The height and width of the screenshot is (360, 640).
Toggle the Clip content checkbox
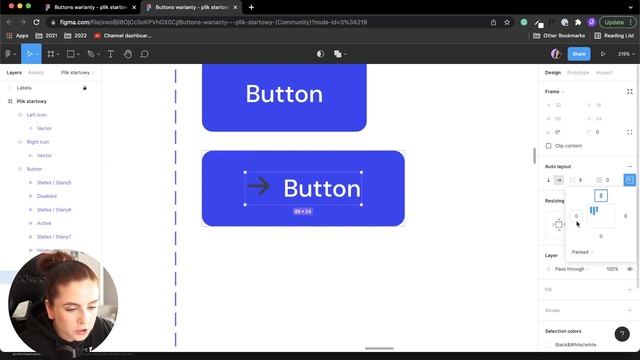click(549, 146)
